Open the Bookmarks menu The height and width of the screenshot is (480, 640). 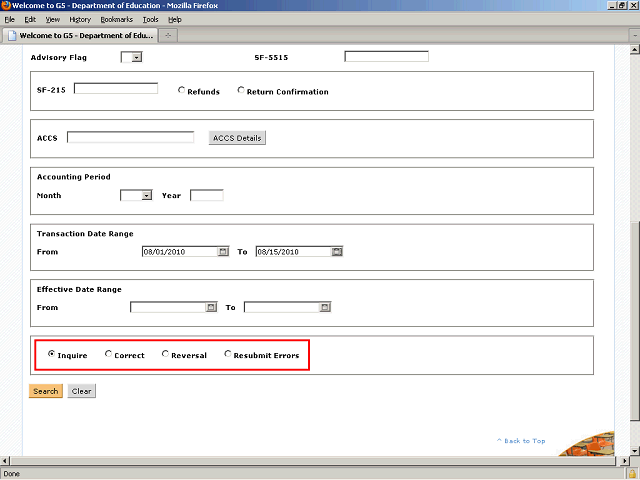(117, 20)
